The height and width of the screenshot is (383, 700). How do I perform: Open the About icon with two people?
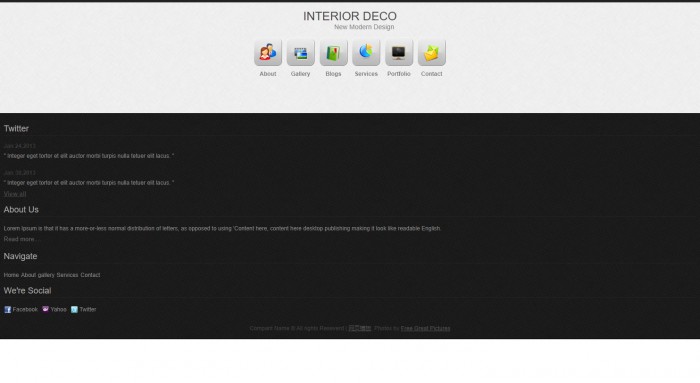point(268,52)
